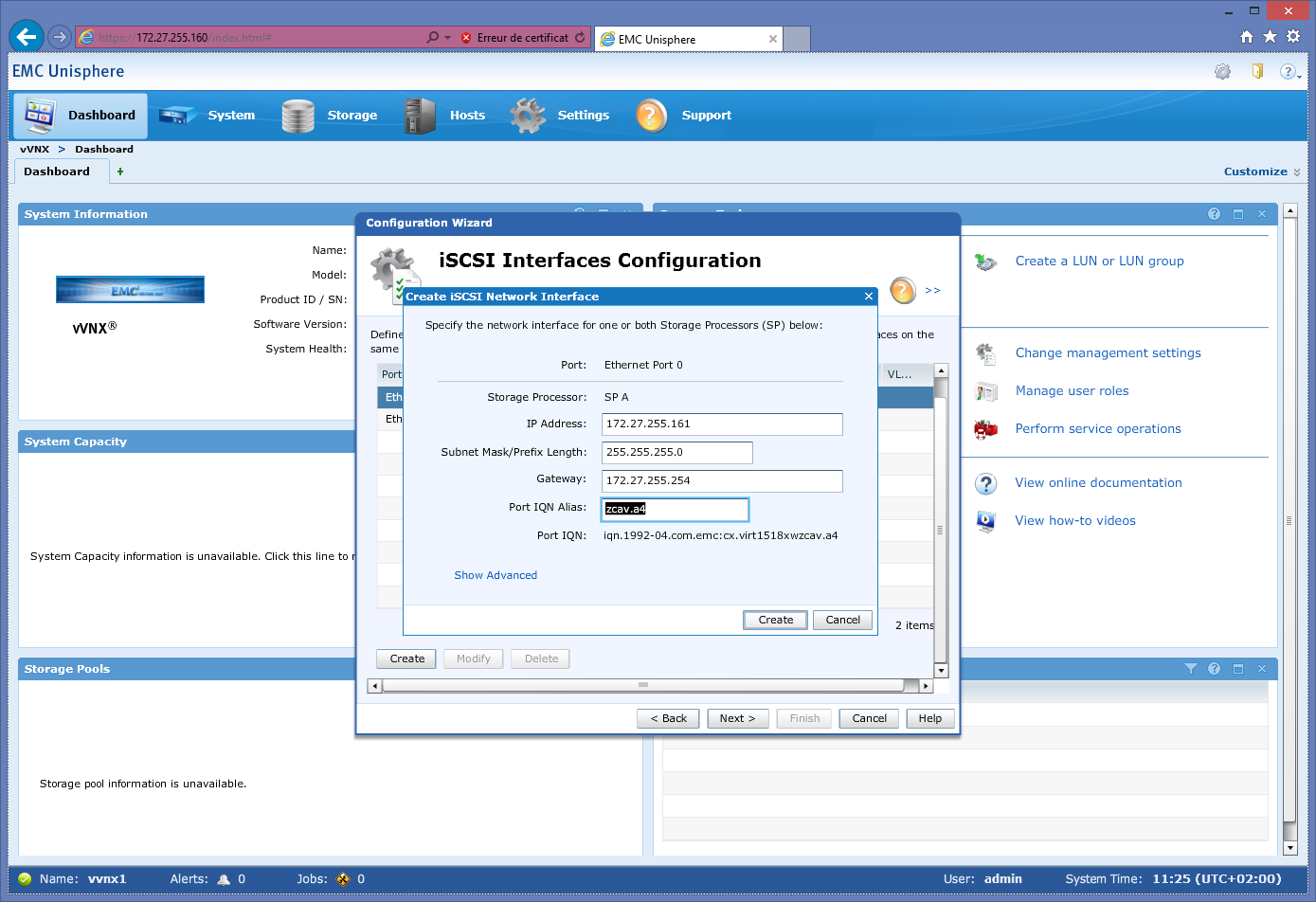Open the browser favorites star icon
The image size is (1316, 902).
pyautogui.click(x=1270, y=37)
